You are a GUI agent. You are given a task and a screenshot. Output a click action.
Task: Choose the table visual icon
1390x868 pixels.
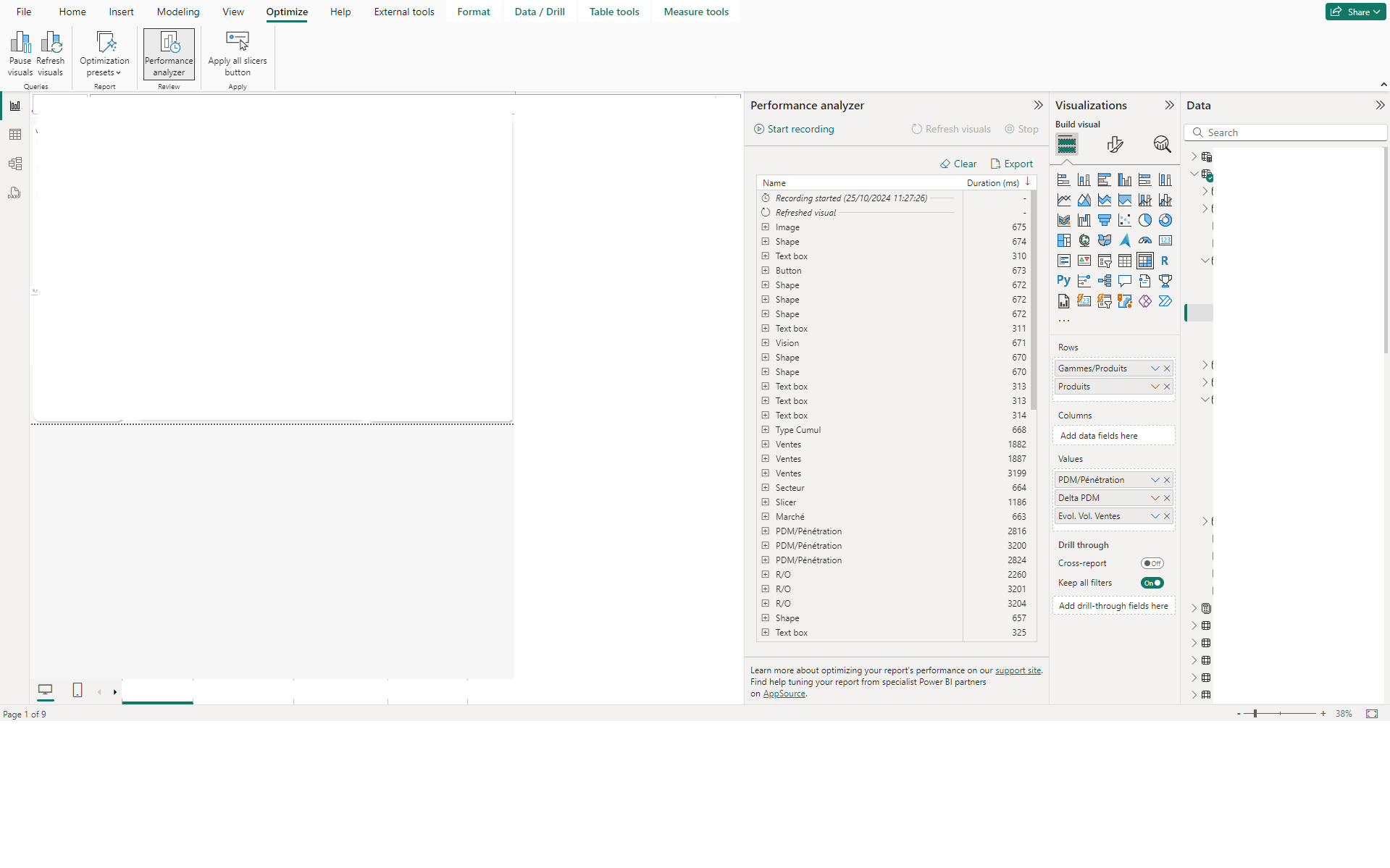[1124, 261]
